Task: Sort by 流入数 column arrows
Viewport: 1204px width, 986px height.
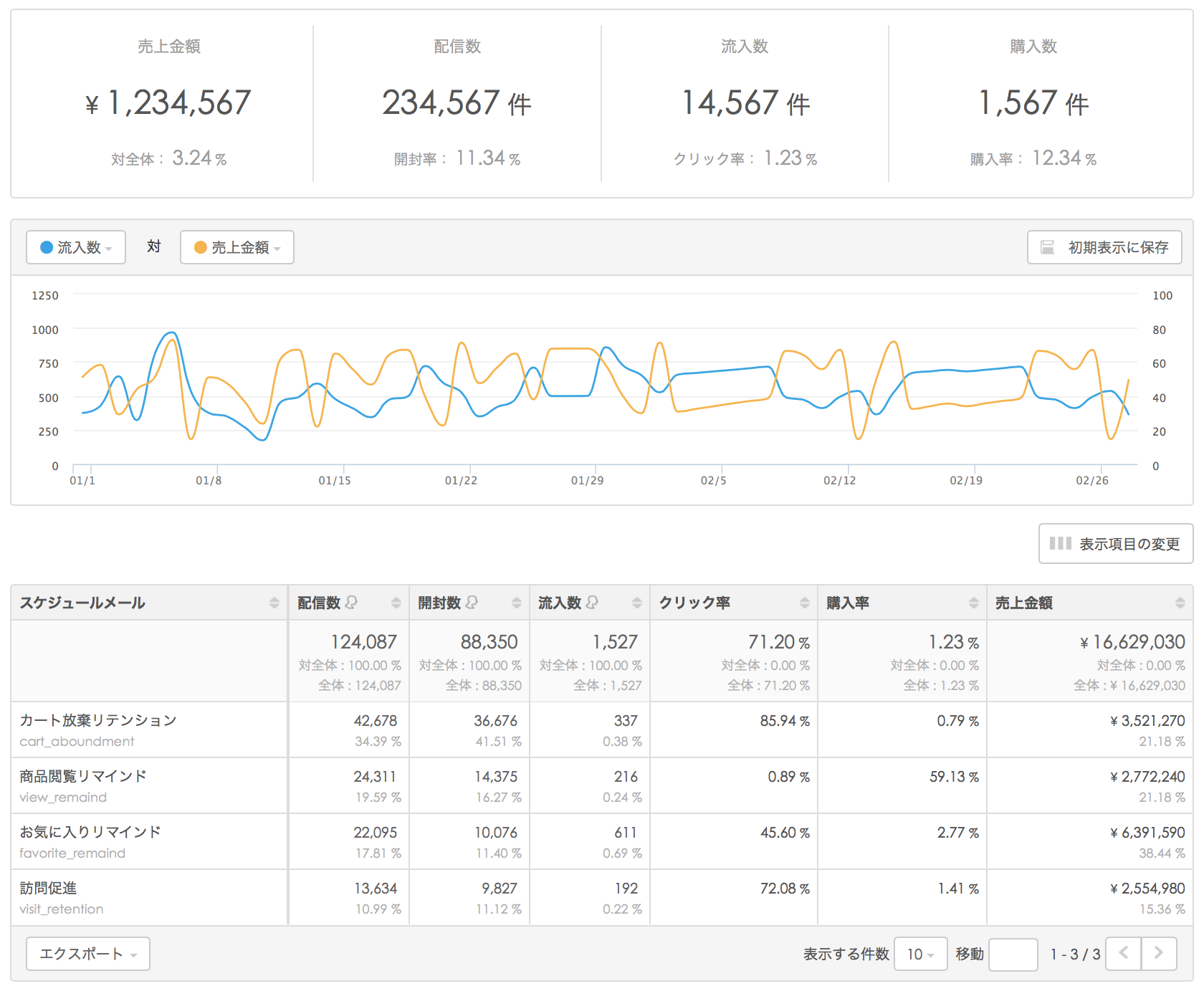Action: [x=637, y=603]
